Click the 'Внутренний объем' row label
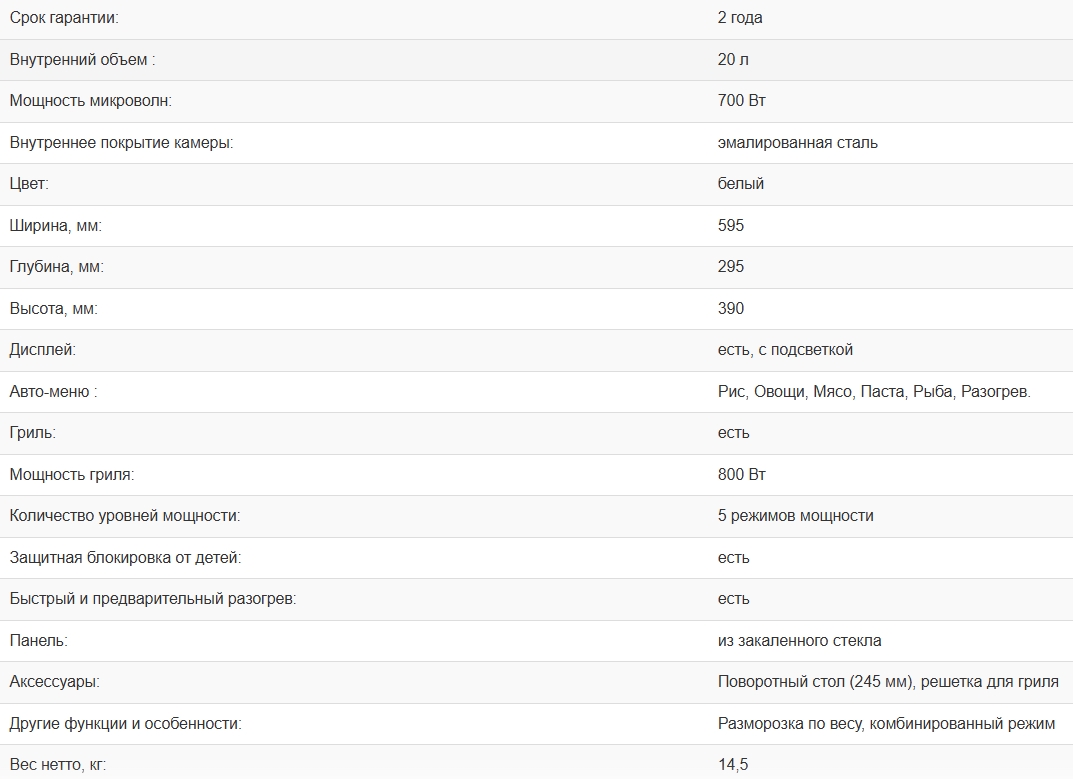 point(82,60)
